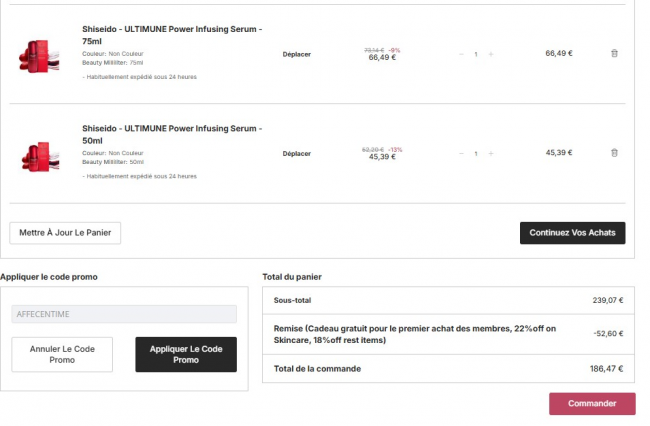Remove the 50ml serum using trash icon
This screenshot has height=426, width=650.
coord(614,153)
